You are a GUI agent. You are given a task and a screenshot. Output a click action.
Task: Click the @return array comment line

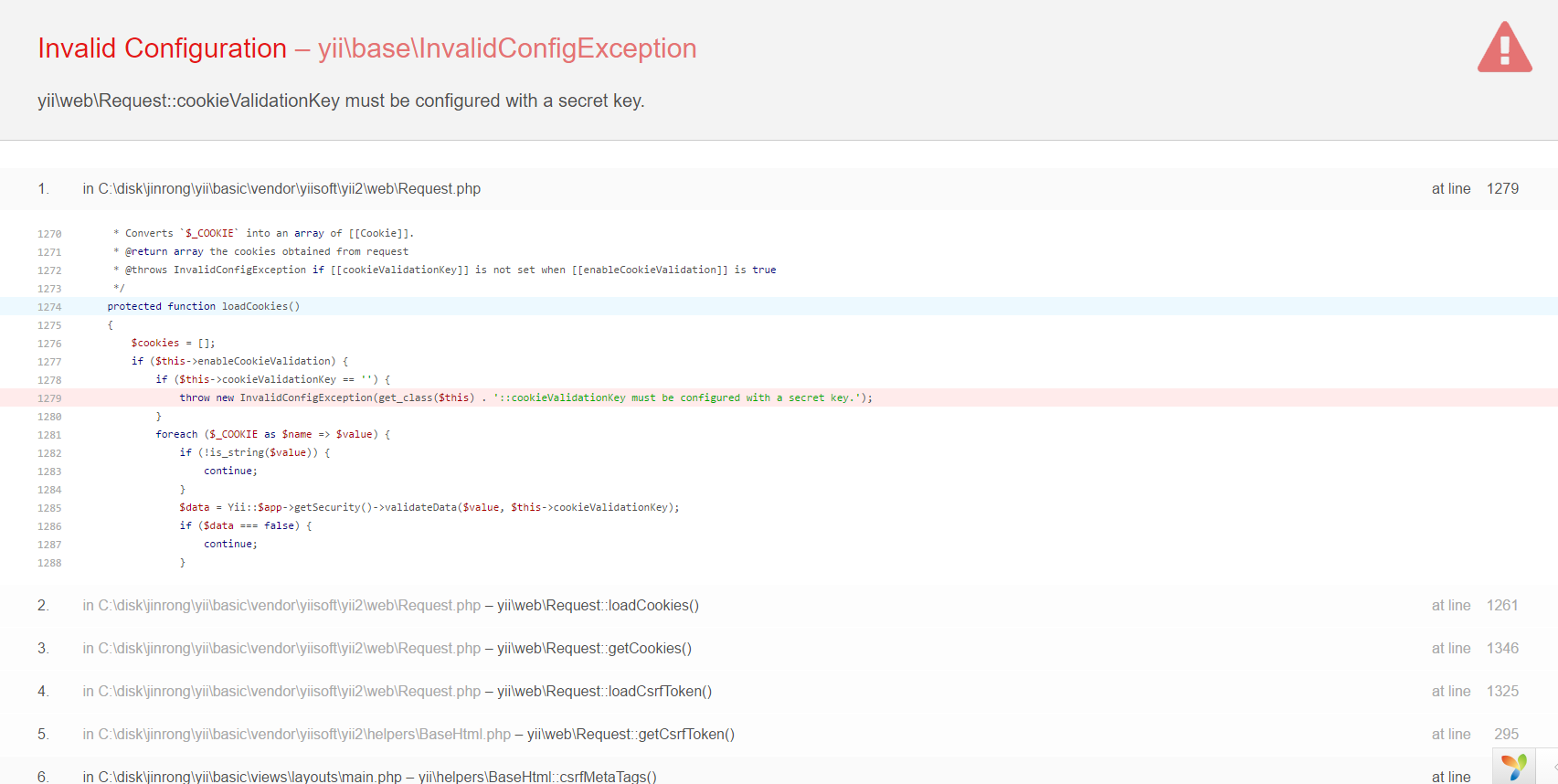point(260,251)
